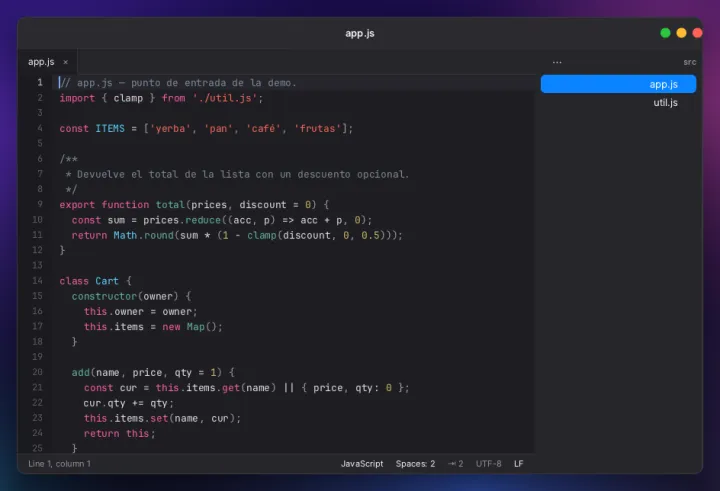Click the './util.js' import string
Viewport: 720px width, 491px height.
(x=225, y=98)
